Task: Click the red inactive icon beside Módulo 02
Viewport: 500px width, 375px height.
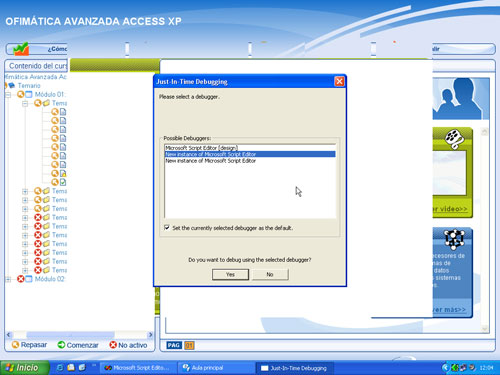Action: (x=21, y=279)
